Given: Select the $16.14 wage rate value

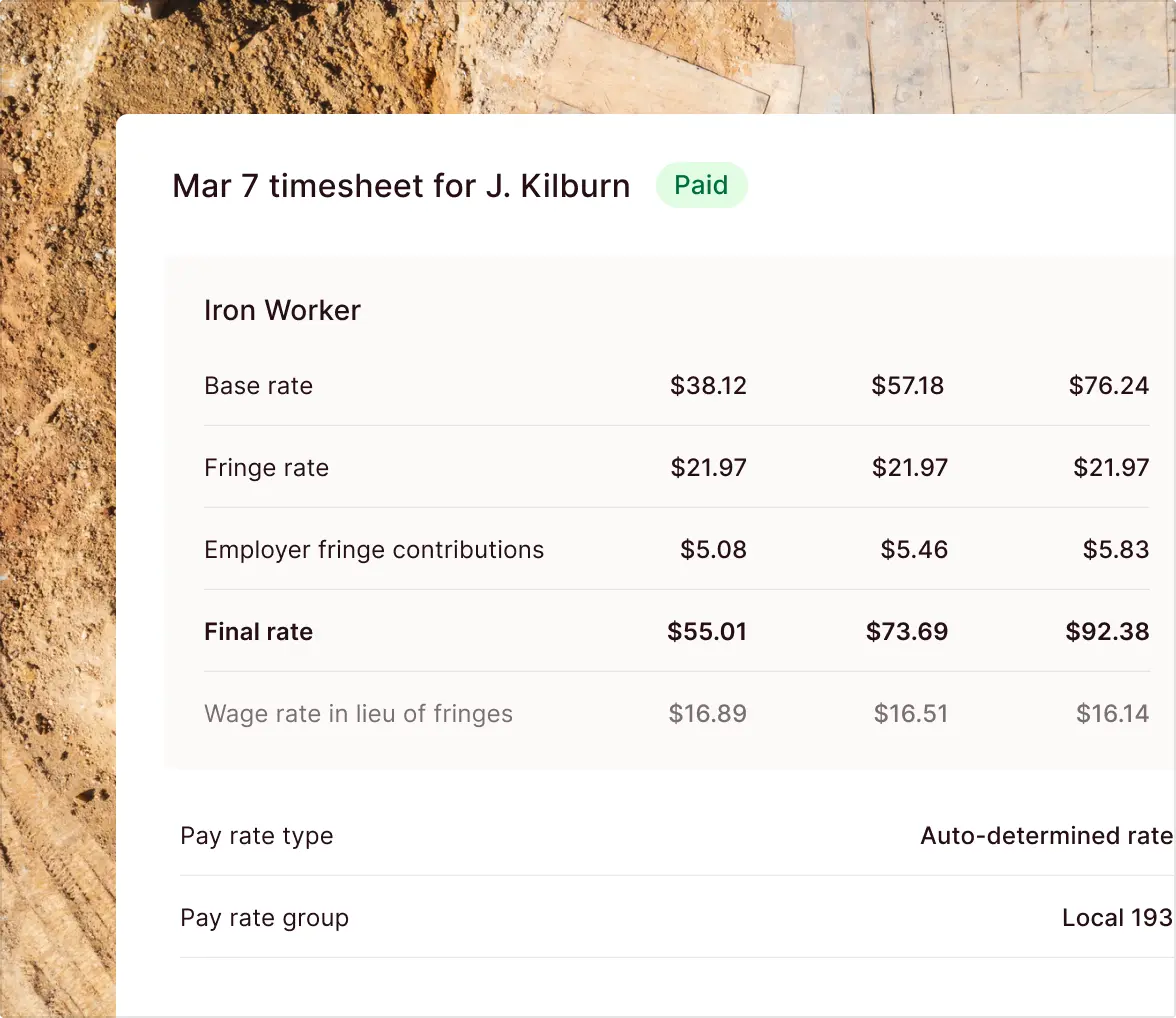Looking at the screenshot, I should tap(1112, 713).
